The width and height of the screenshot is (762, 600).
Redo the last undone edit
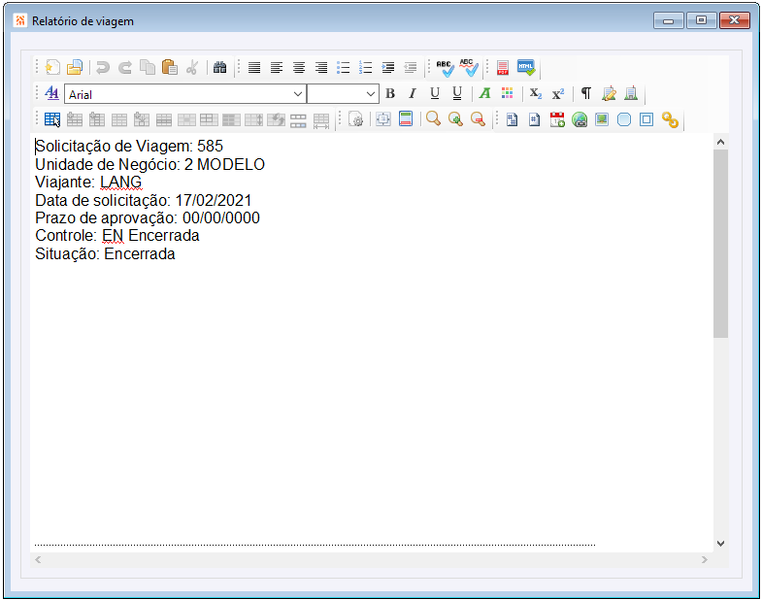click(125, 67)
